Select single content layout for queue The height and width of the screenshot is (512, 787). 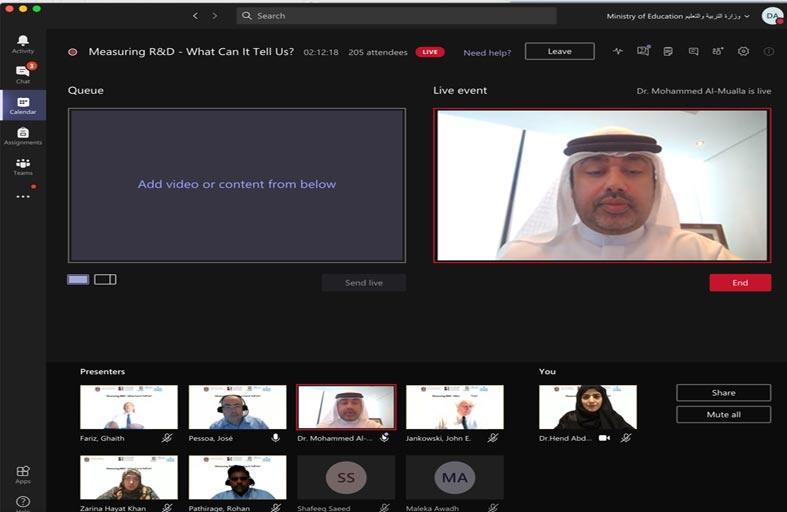coord(78,279)
